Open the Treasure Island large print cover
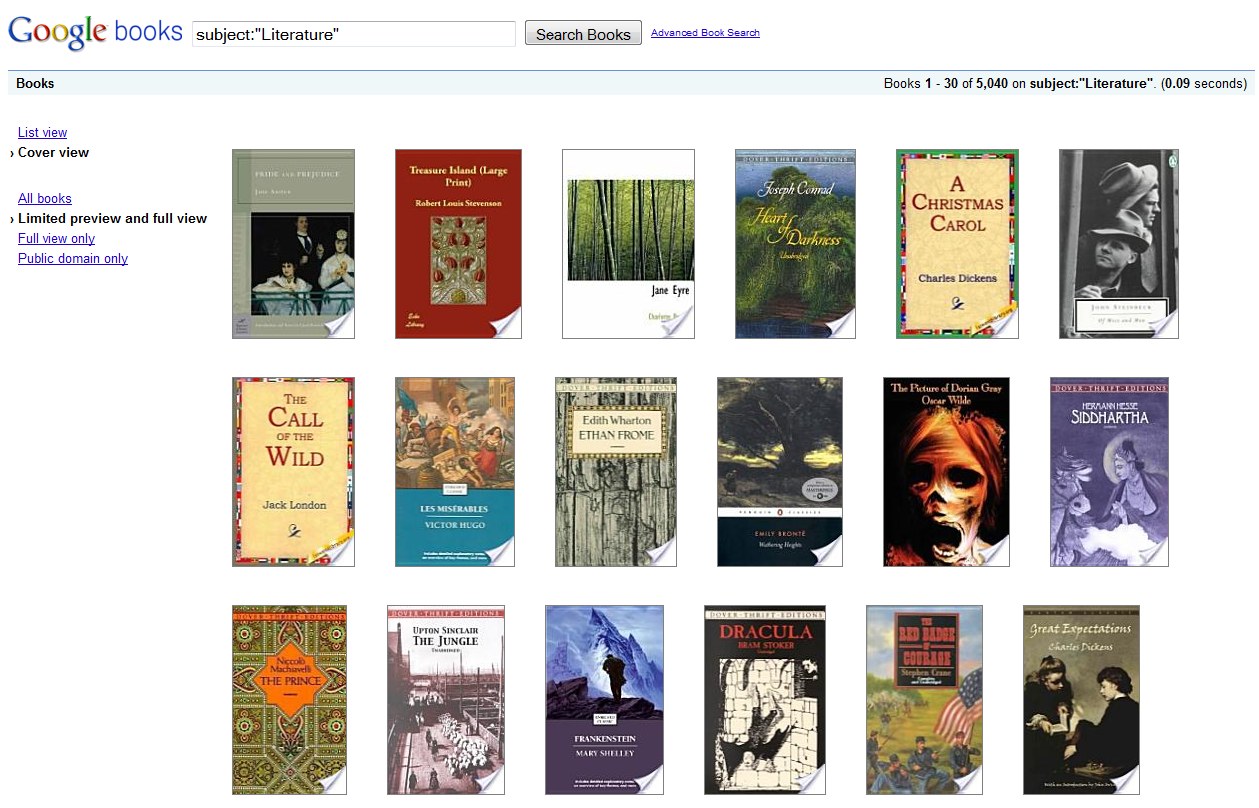 [x=458, y=244]
